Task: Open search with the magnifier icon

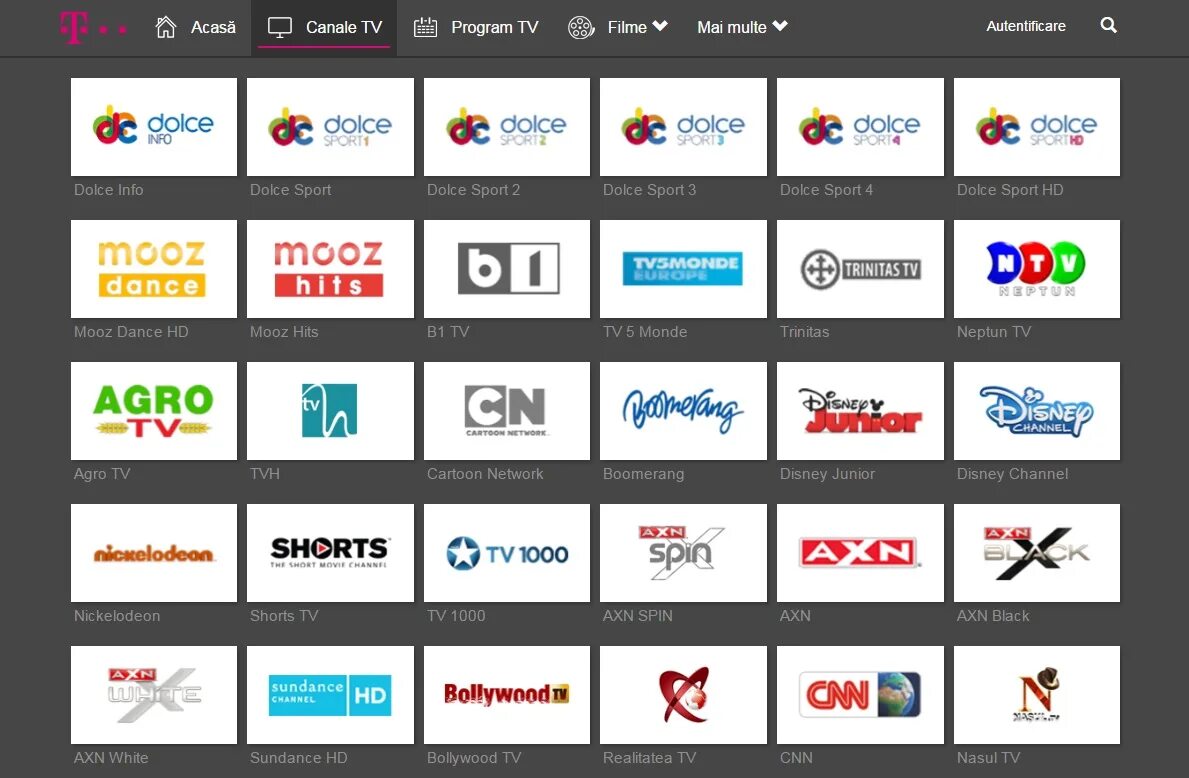Action: coord(1109,26)
